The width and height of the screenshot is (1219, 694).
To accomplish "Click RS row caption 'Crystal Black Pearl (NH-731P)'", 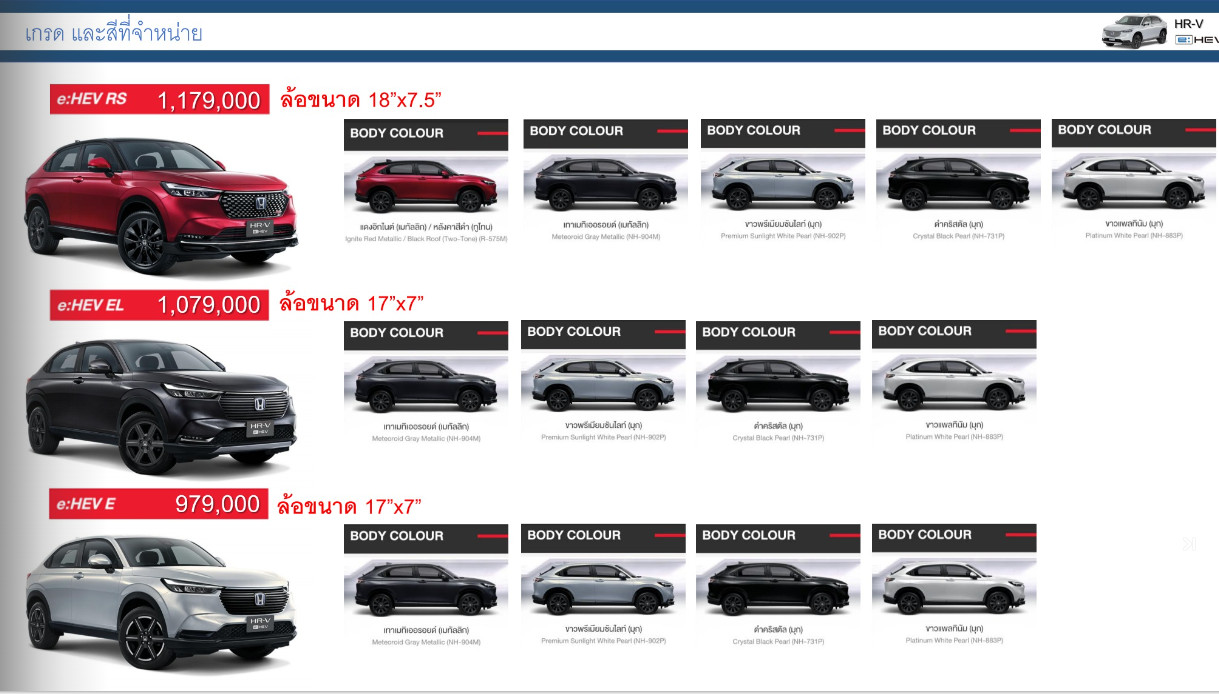I will 957,236.
